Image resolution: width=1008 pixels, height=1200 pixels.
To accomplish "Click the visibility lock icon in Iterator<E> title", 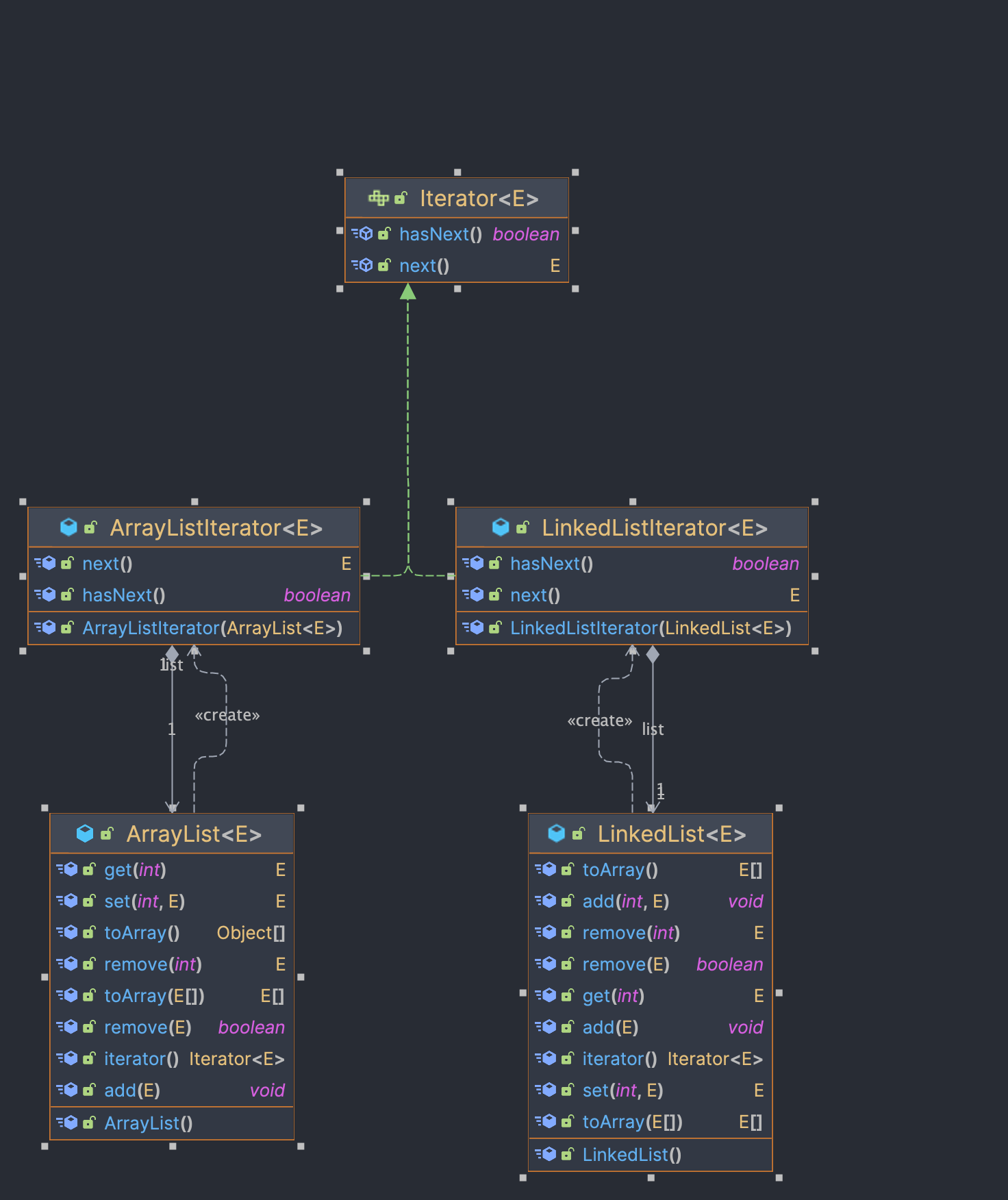I will click(x=401, y=198).
